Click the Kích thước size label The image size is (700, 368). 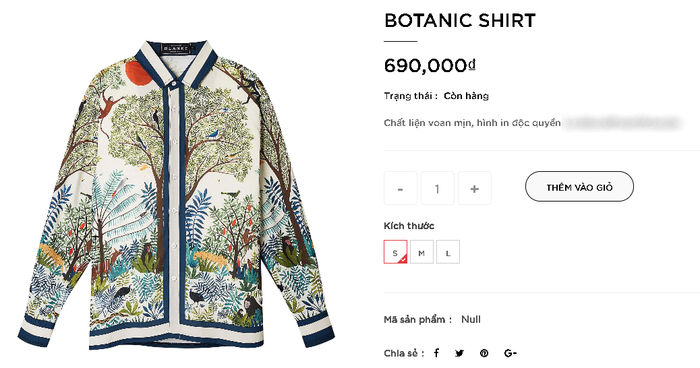point(409,226)
